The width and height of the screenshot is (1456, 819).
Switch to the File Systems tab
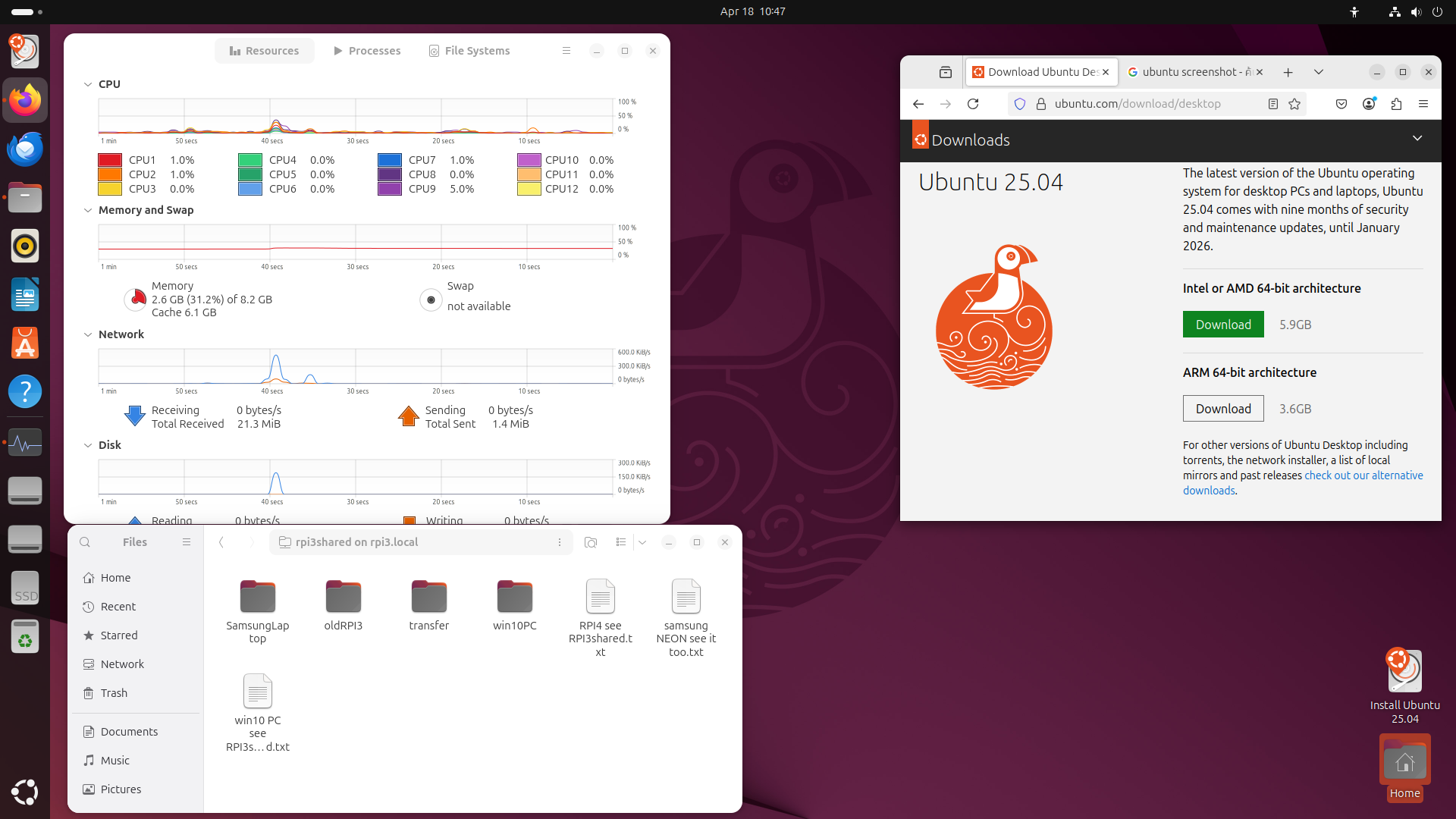pos(469,51)
